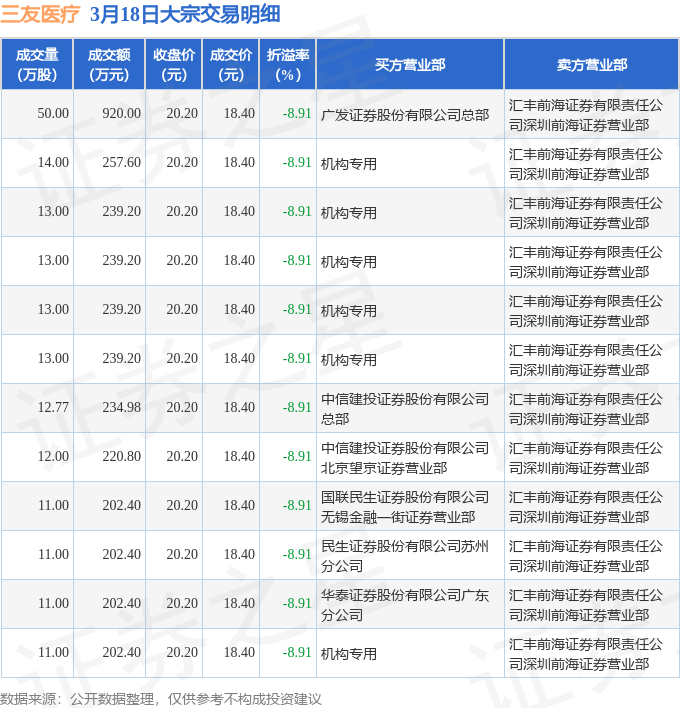Viewport: 680px width, 708px height.
Task: Select the 卖方营业部 column header
Action: pyautogui.click(x=592, y=64)
